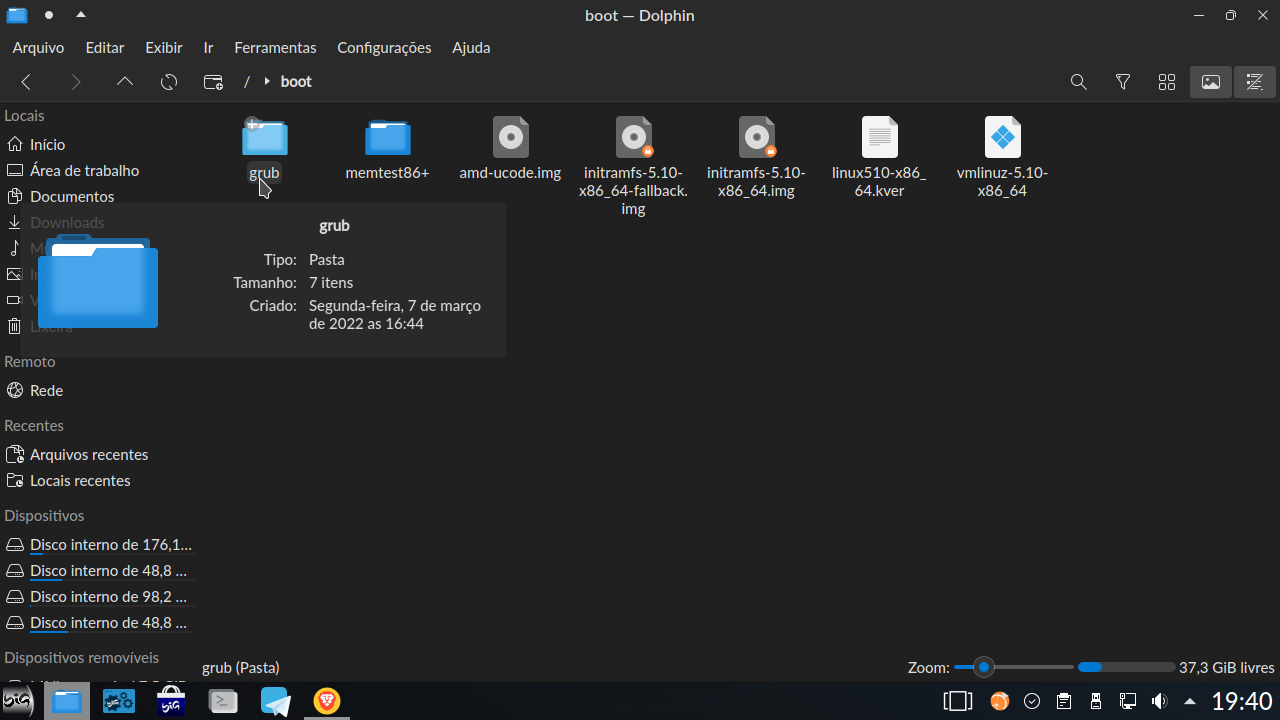The width and height of the screenshot is (1280, 720).
Task: Open the Arquivo menu
Action: [x=38, y=47]
